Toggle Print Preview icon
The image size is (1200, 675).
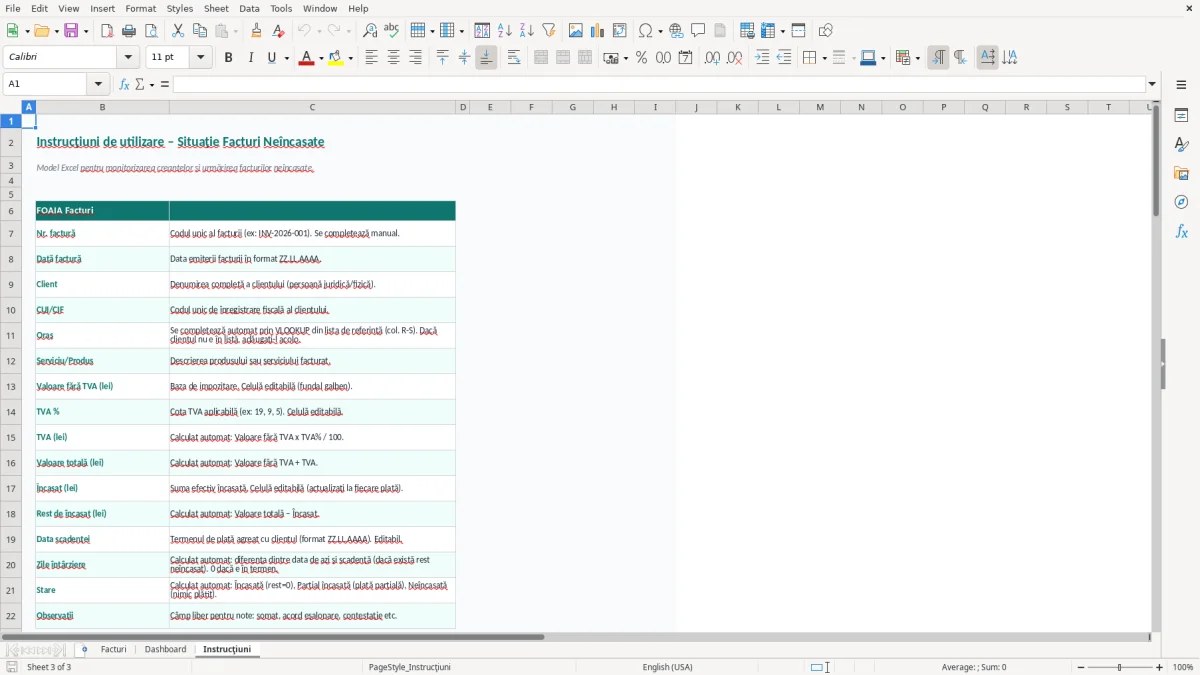[151, 31]
